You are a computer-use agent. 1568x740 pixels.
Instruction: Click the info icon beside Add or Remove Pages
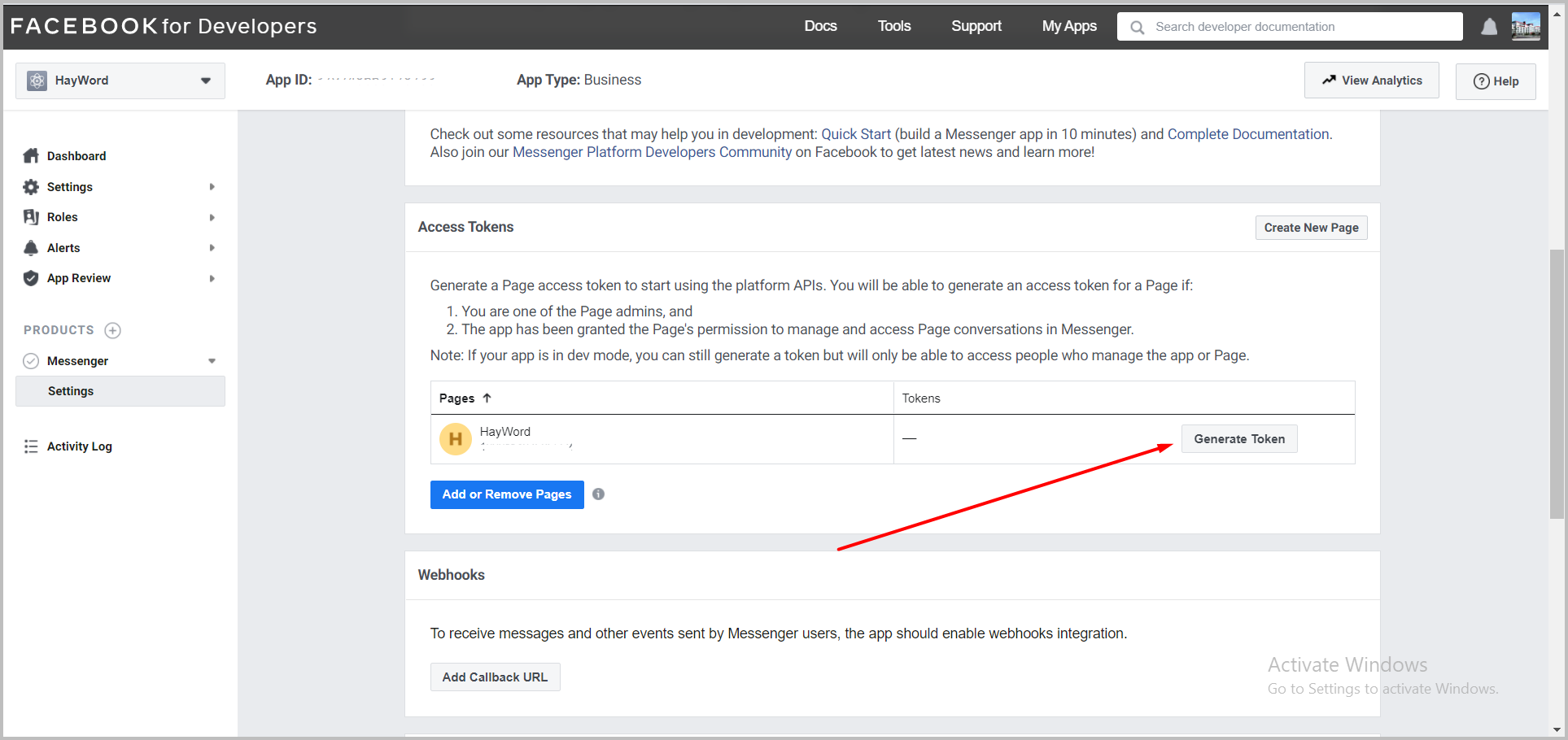pyautogui.click(x=598, y=494)
